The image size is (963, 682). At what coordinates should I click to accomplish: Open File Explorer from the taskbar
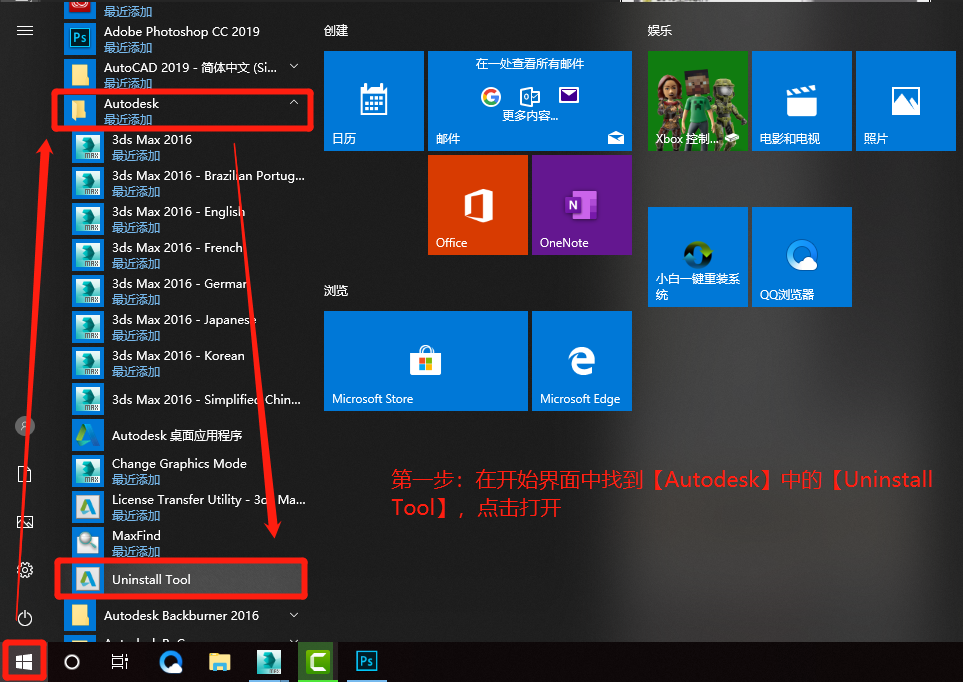219,662
